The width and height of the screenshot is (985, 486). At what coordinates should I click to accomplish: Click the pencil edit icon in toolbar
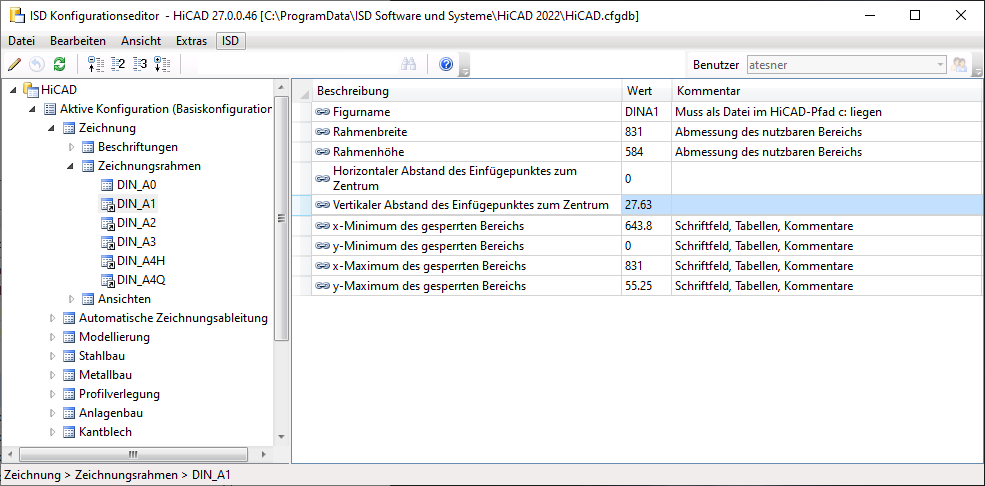point(15,63)
